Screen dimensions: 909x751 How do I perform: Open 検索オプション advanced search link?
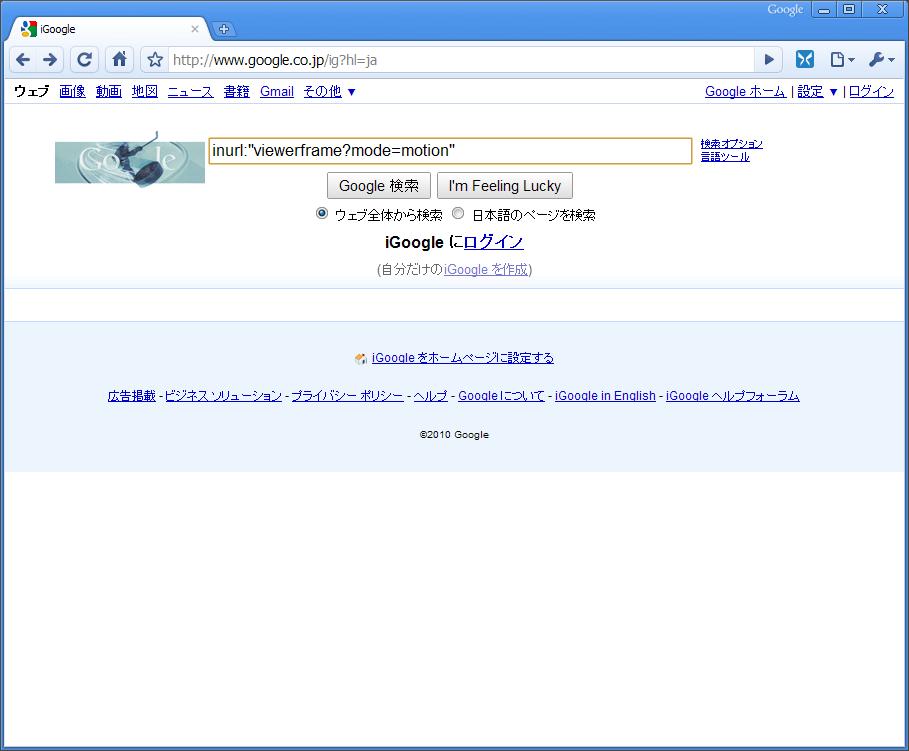pyautogui.click(x=731, y=143)
